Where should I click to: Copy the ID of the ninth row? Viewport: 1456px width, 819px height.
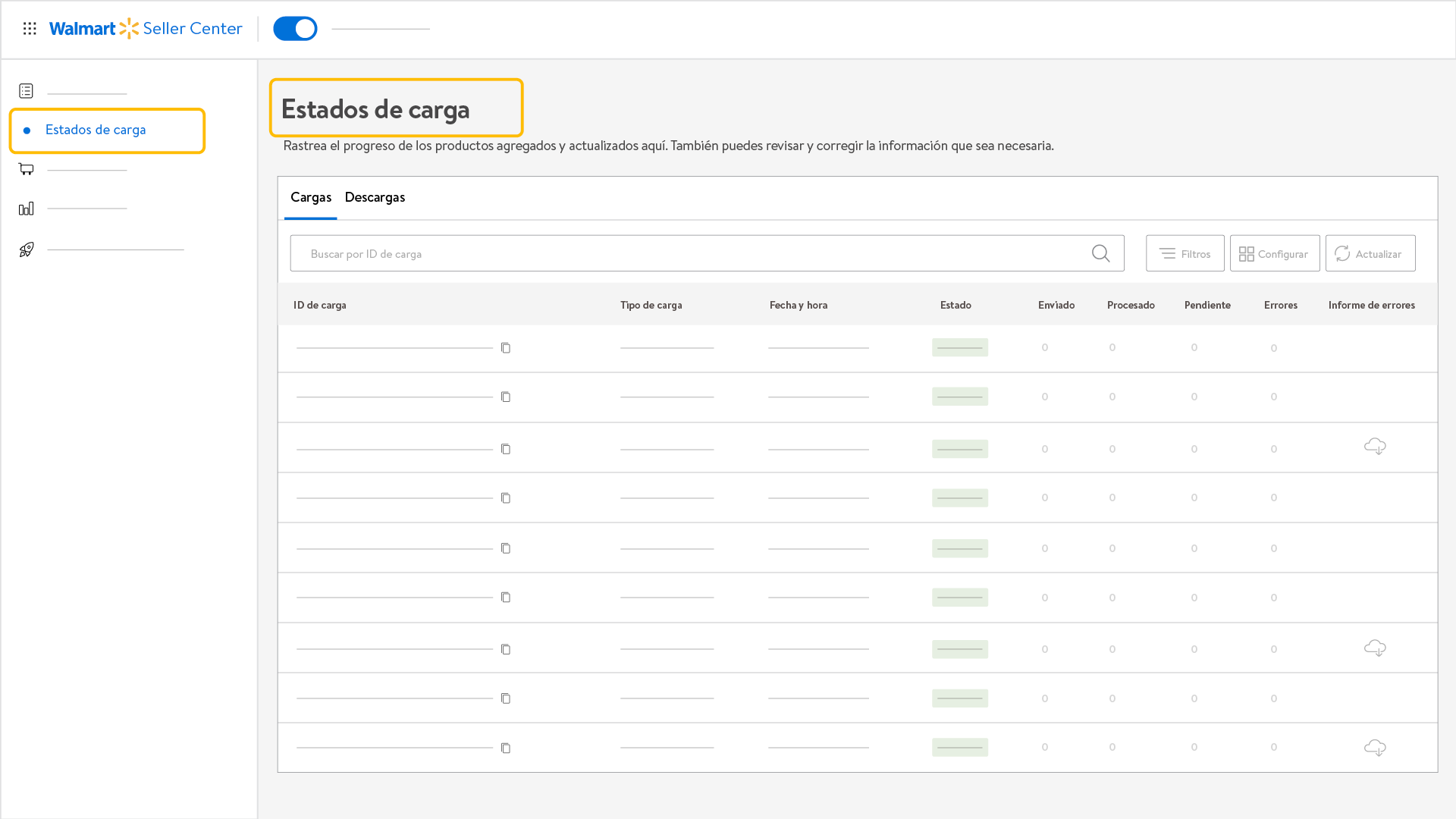click(506, 748)
